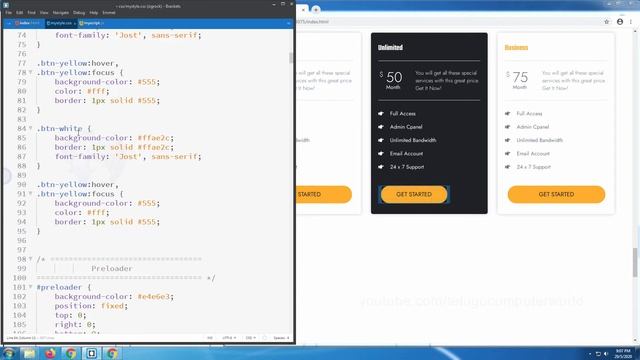This screenshot has height=360, width=640.
Task: Open tab overflow dropdown in Brackets tab bar
Action: [289, 23]
